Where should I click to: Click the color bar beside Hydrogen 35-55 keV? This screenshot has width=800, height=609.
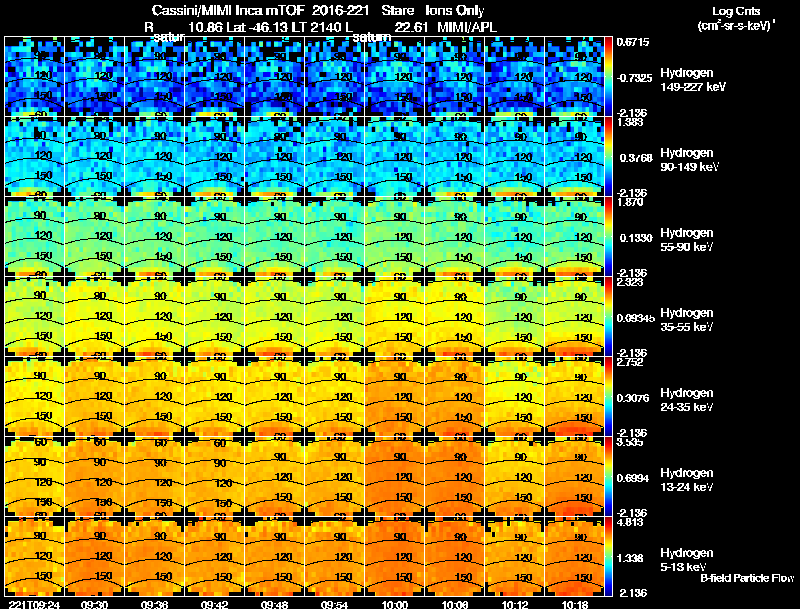608,316
